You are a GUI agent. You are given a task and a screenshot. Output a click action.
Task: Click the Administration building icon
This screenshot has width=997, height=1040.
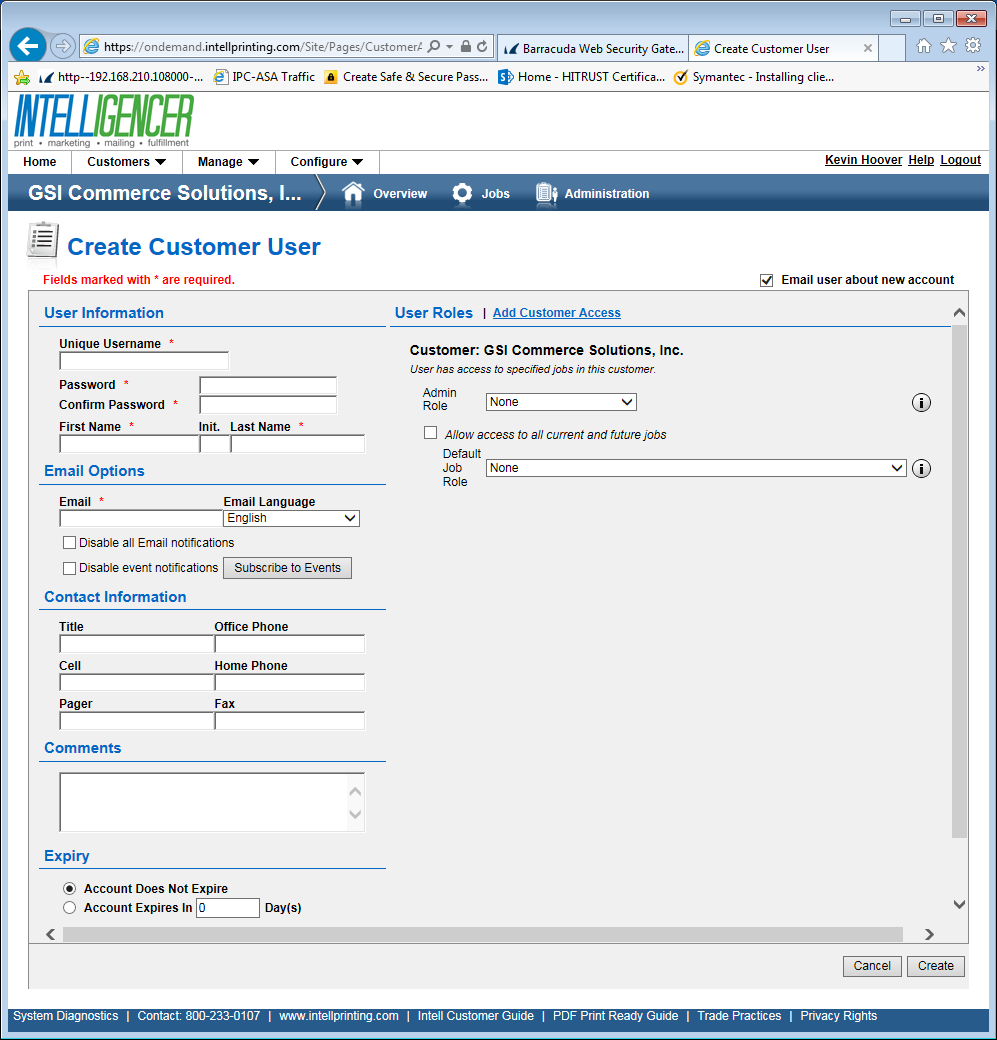coord(546,193)
